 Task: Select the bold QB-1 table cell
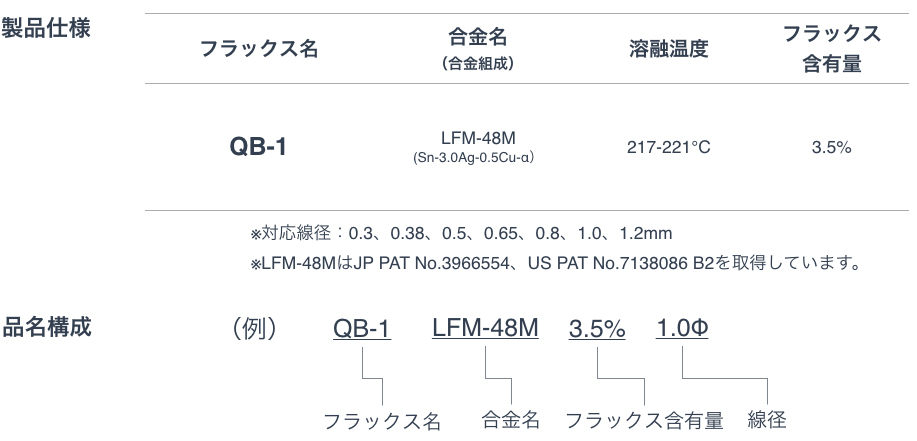pyautogui.click(x=258, y=146)
